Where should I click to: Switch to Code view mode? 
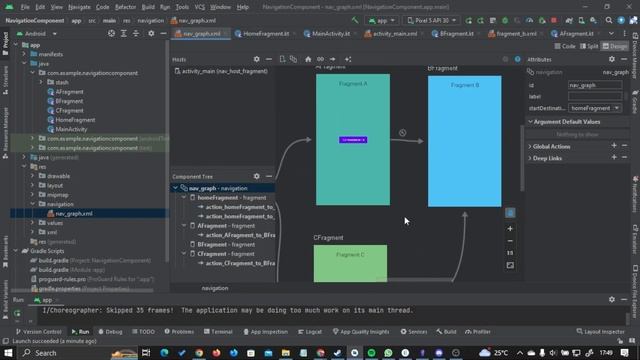565,46
